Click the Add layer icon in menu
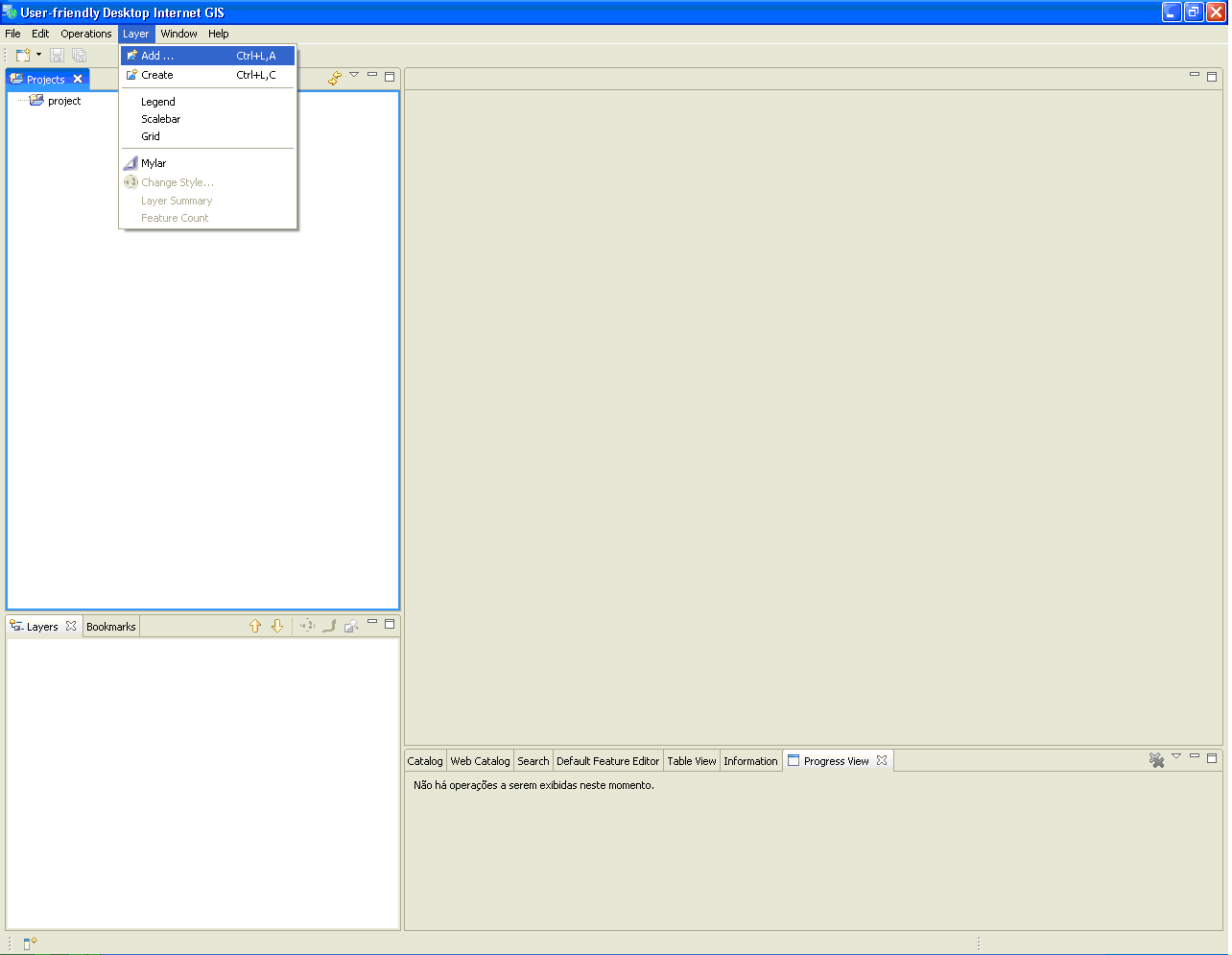 pos(131,56)
